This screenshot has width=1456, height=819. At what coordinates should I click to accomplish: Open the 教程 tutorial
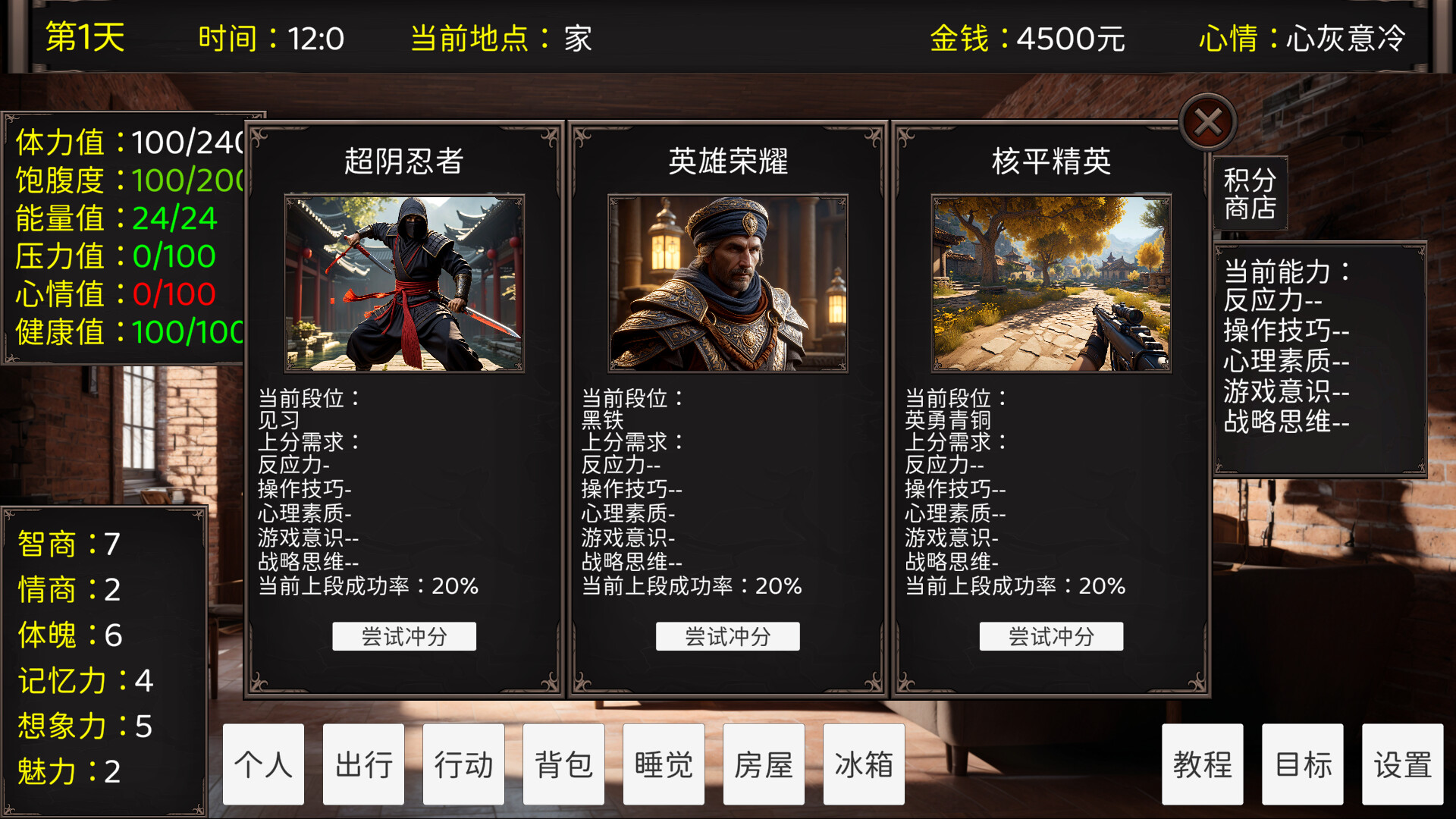click(x=1203, y=764)
